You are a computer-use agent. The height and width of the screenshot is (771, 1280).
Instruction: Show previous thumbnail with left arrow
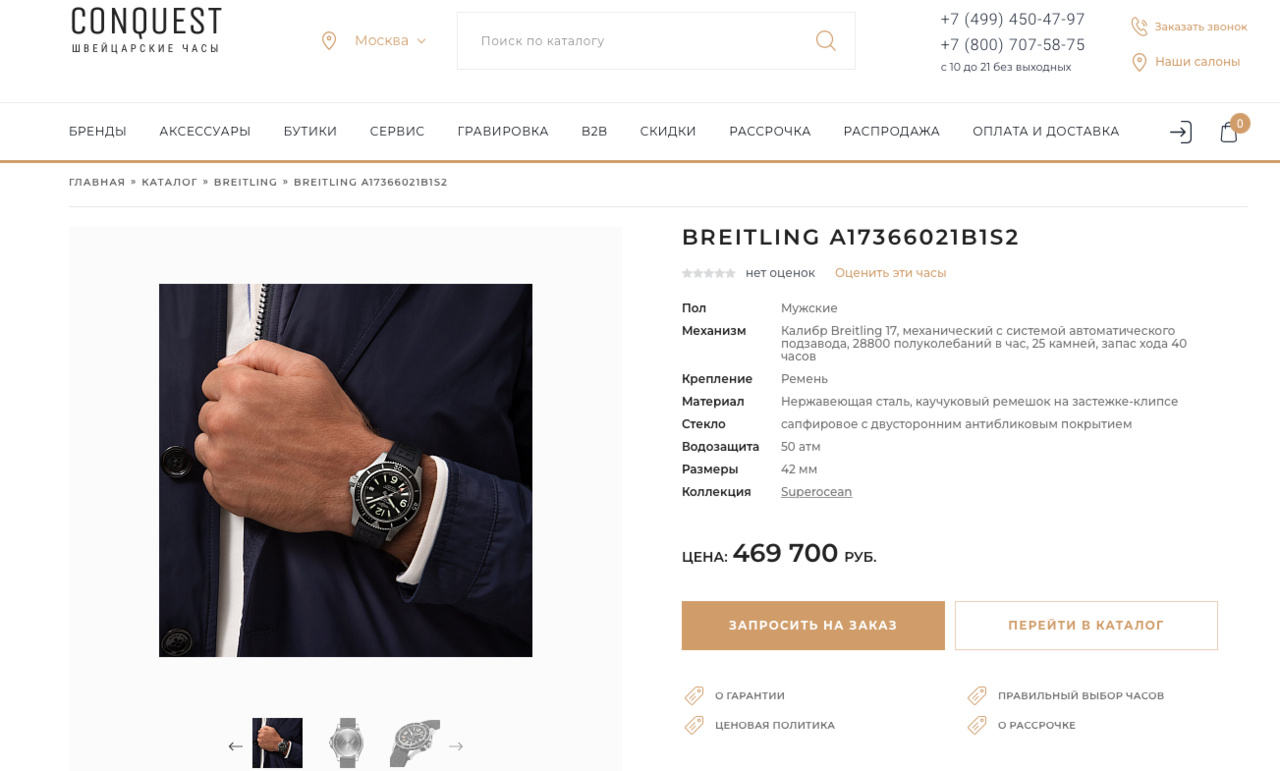click(235, 746)
